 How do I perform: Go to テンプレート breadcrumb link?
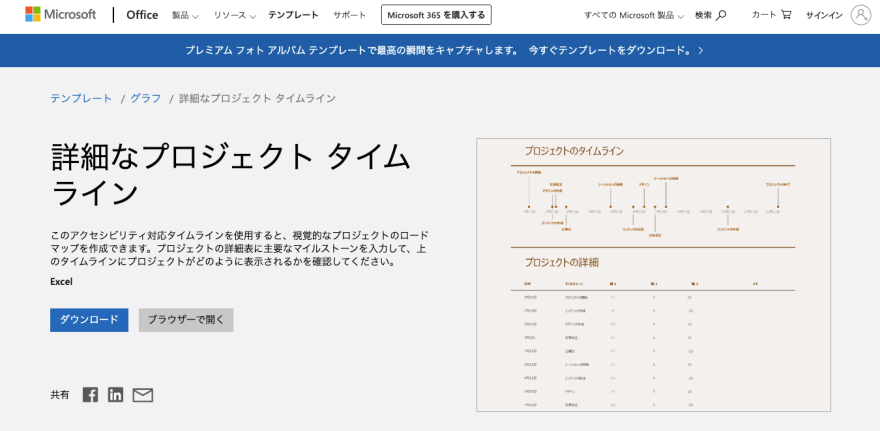pos(81,98)
